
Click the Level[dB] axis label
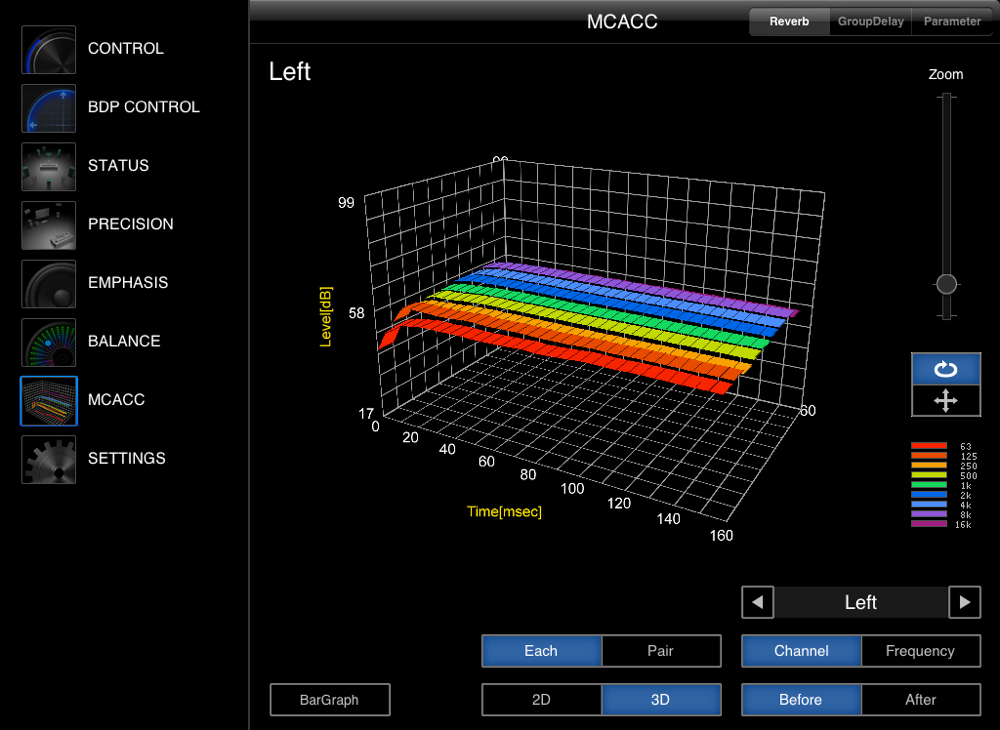click(325, 317)
